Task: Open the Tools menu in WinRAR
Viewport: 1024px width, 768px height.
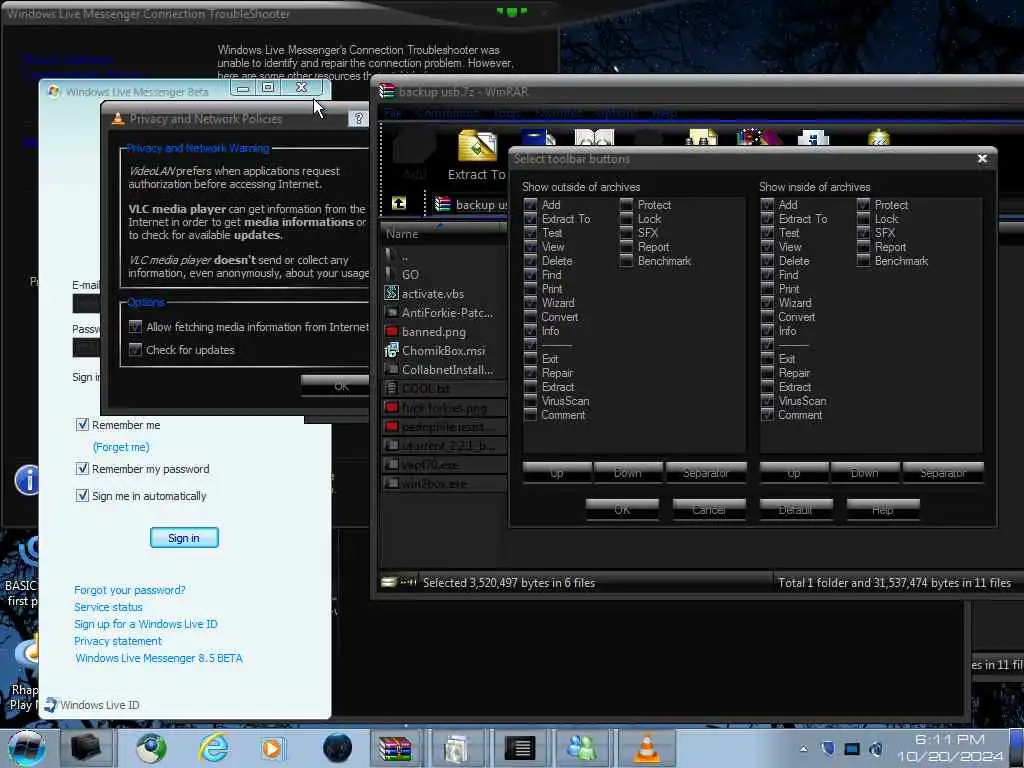Action: [507, 113]
